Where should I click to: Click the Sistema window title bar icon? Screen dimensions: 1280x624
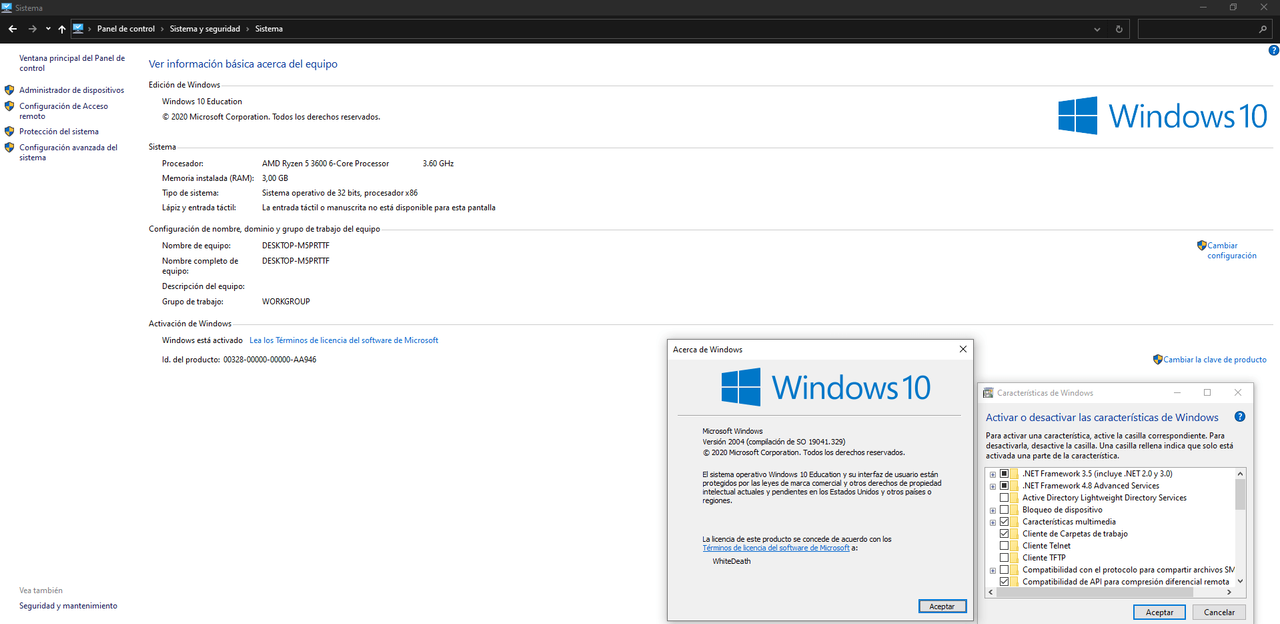[7, 7]
